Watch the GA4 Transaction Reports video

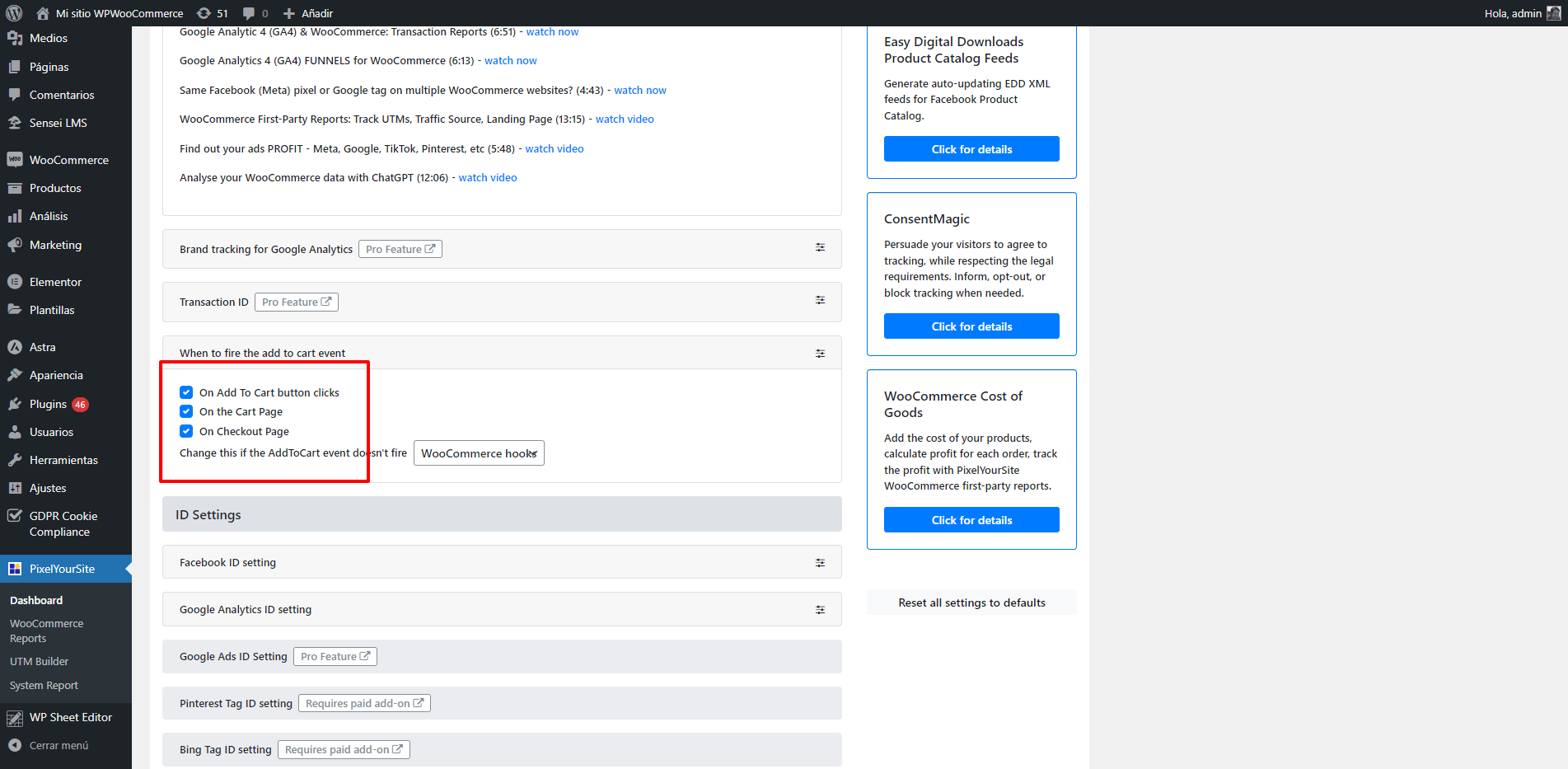[x=552, y=31]
